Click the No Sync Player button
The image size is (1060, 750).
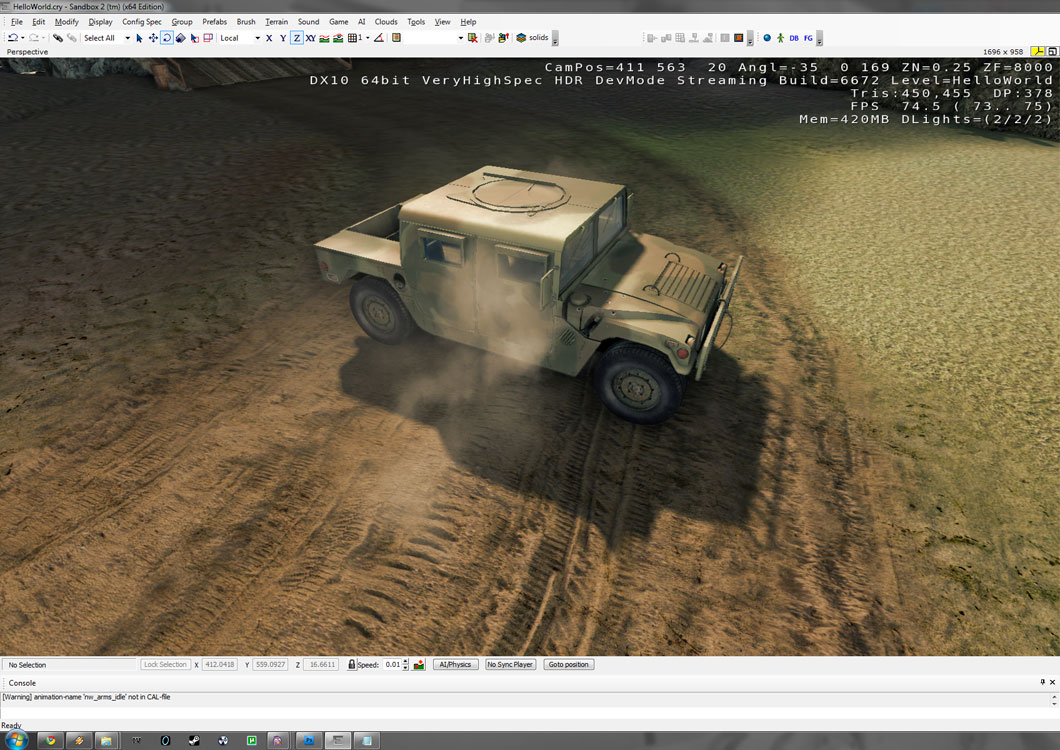[x=510, y=665]
